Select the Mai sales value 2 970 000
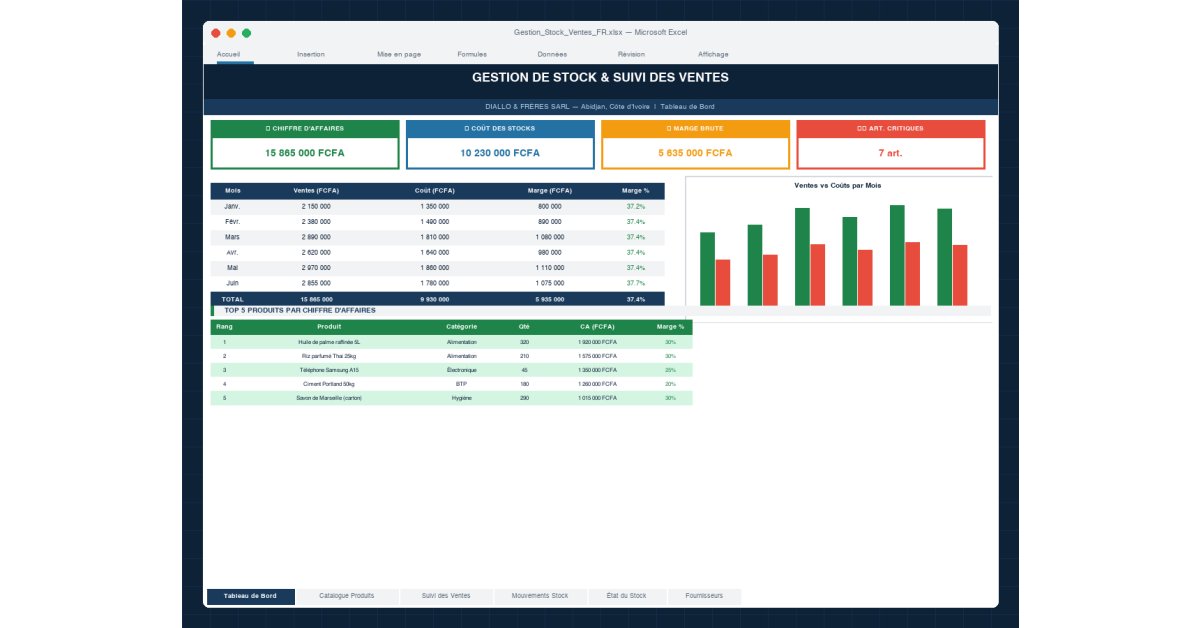Image resolution: width=1200 pixels, height=628 pixels. tap(316, 268)
